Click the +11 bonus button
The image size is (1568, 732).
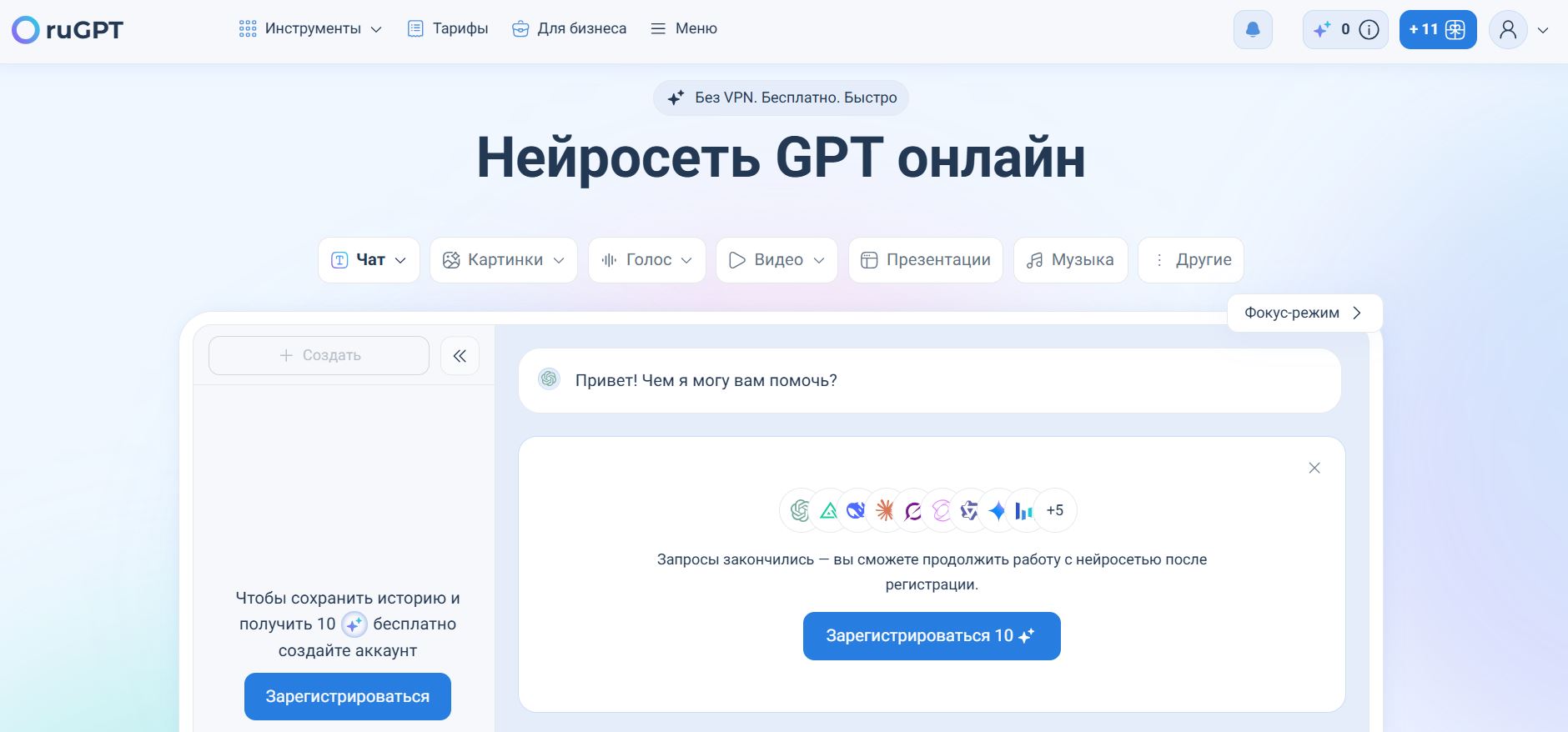pyautogui.click(x=1438, y=30)
